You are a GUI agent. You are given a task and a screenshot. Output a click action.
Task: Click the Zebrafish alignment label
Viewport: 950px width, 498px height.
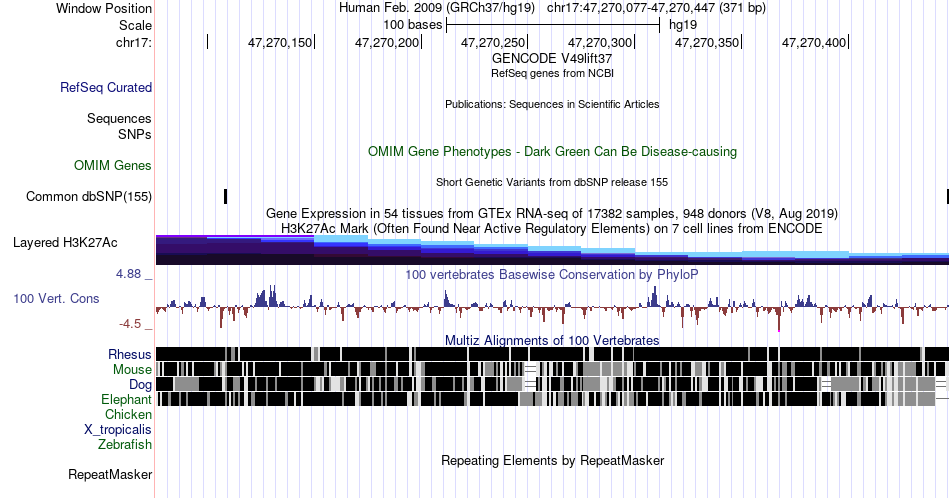[x=125, y=444]
